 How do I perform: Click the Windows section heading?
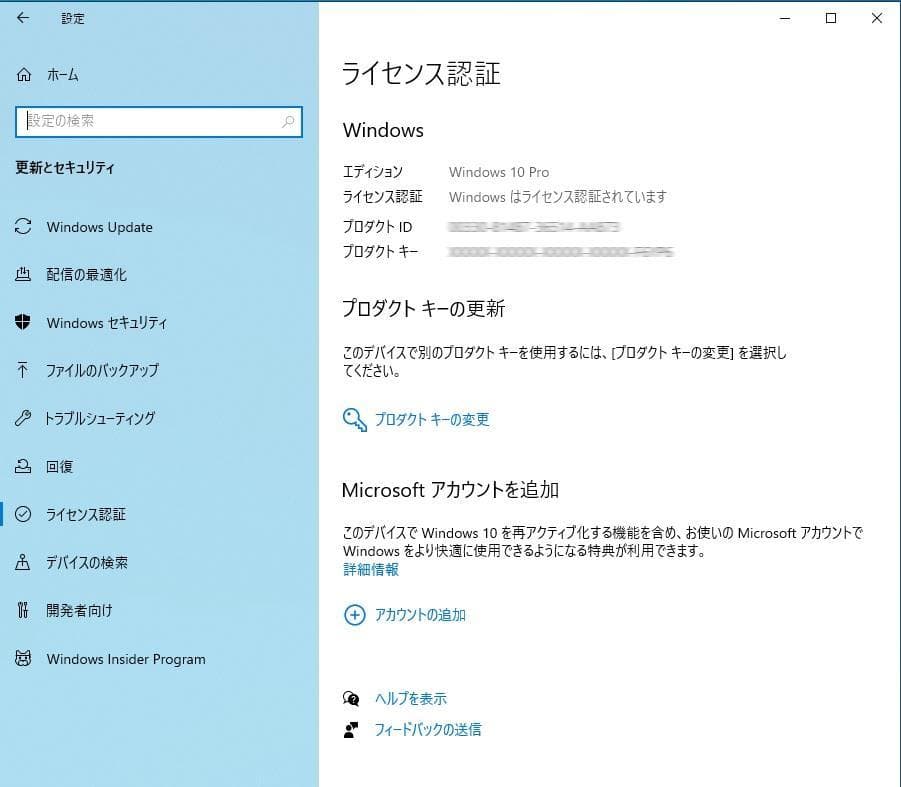383,130
